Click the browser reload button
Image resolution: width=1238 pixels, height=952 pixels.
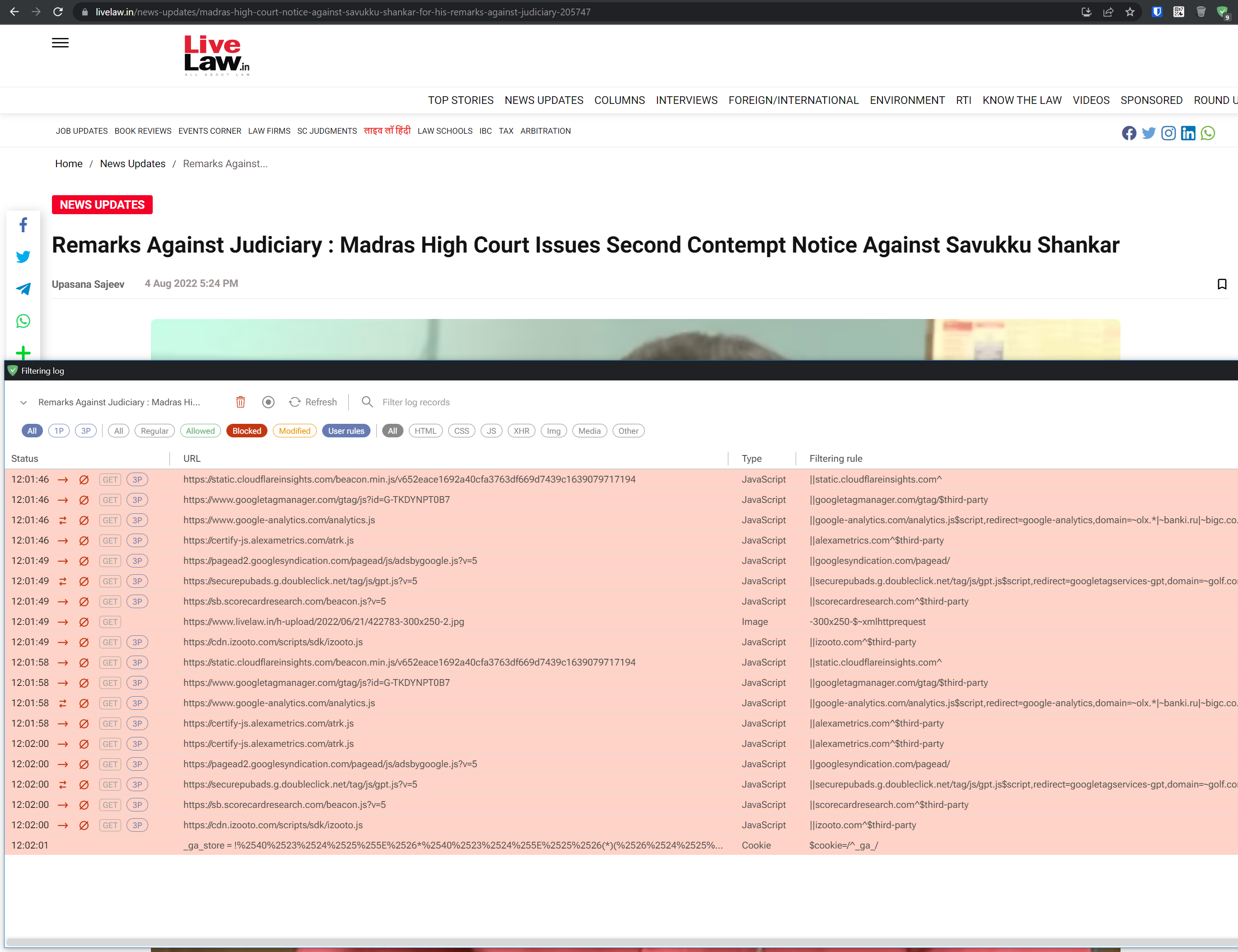58,12
